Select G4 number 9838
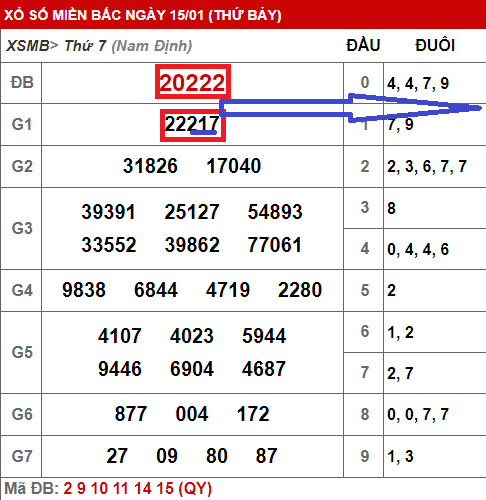Screen dimensions: 486x500 tap(84, 290)
